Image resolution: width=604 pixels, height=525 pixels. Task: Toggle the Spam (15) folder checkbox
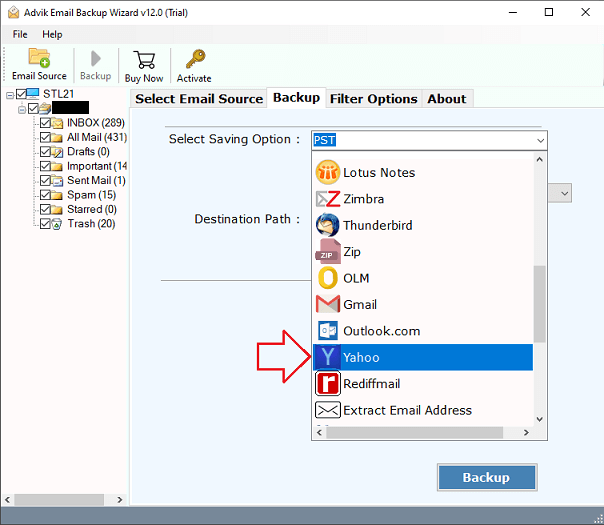(x=45, y=195)
